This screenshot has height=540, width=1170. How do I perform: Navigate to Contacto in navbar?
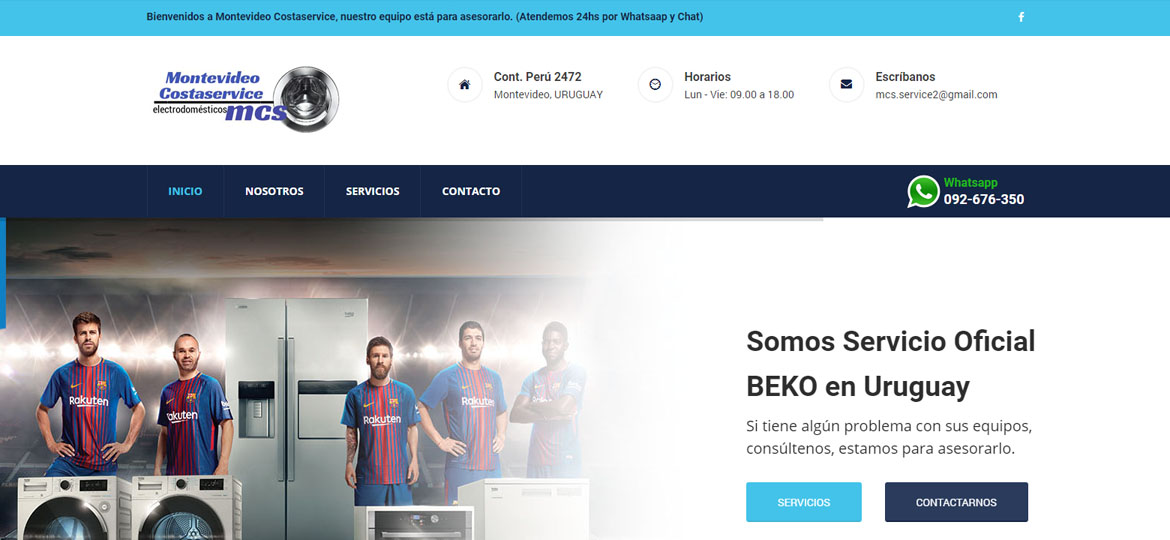pyautogui.click(x=471, y=191)
